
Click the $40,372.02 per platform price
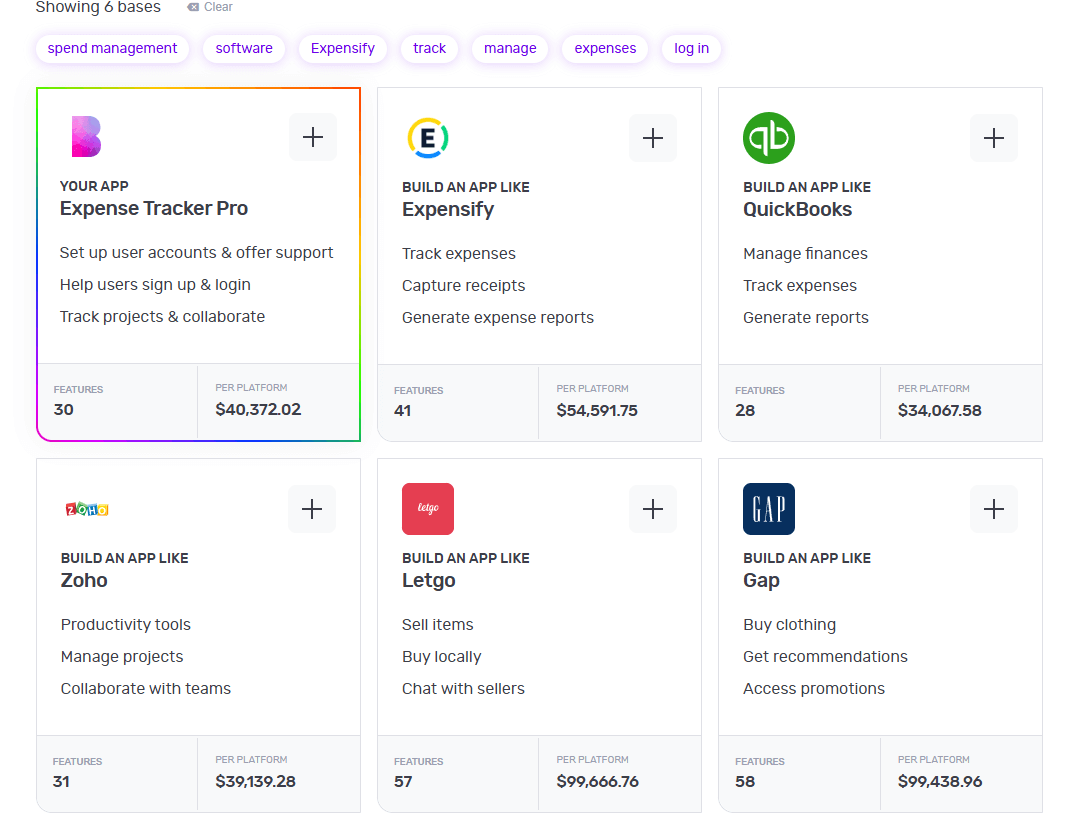pos(258,409)
